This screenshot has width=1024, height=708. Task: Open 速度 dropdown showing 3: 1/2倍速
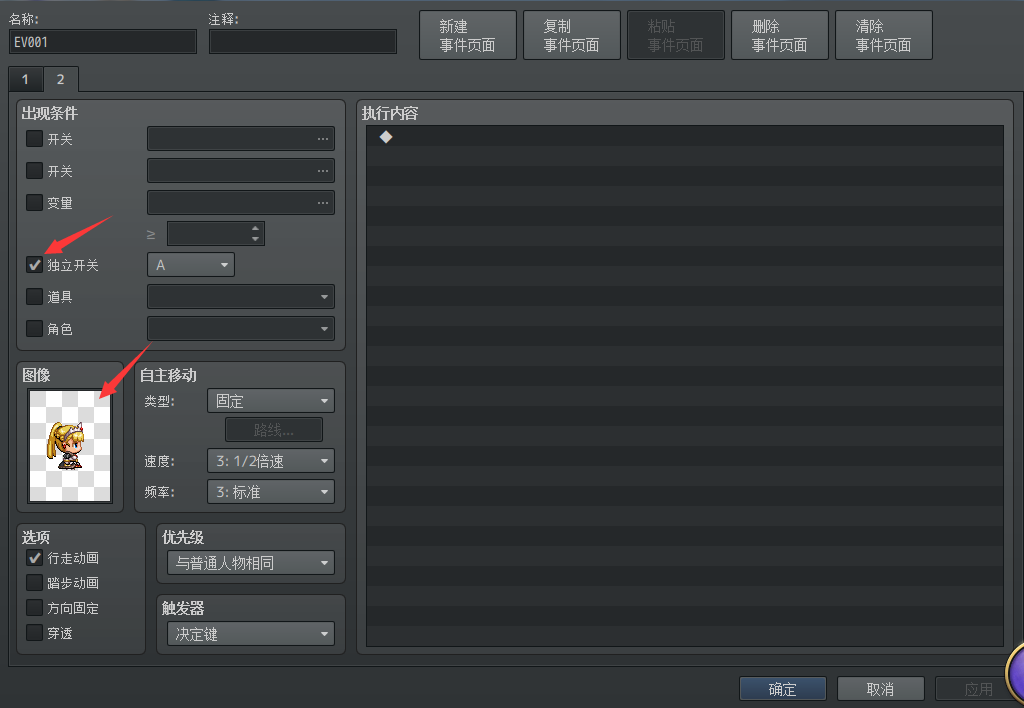271,461
